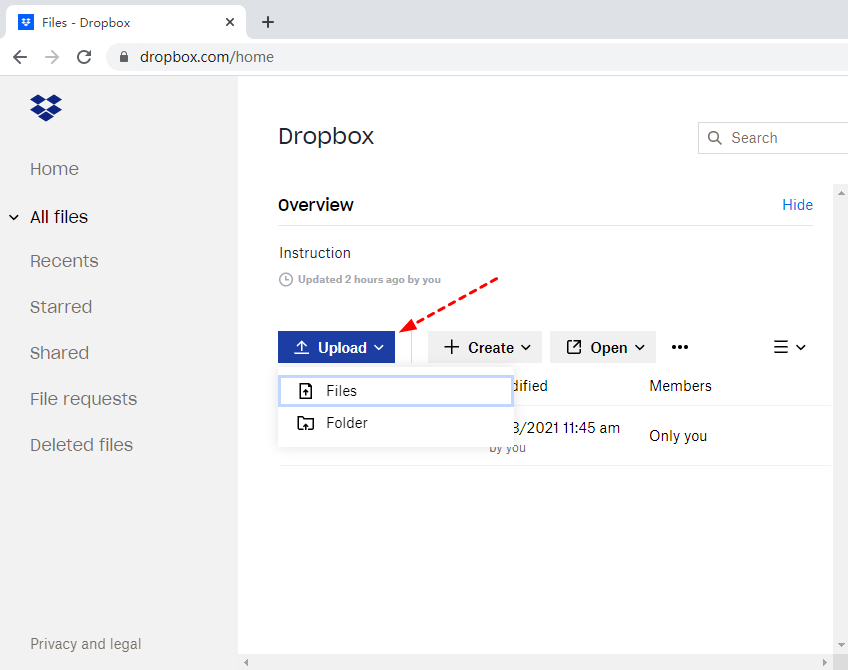Click the Dropbox logo in the sidebar
Viewport: 848px width, 670px height.
point(46,107)
